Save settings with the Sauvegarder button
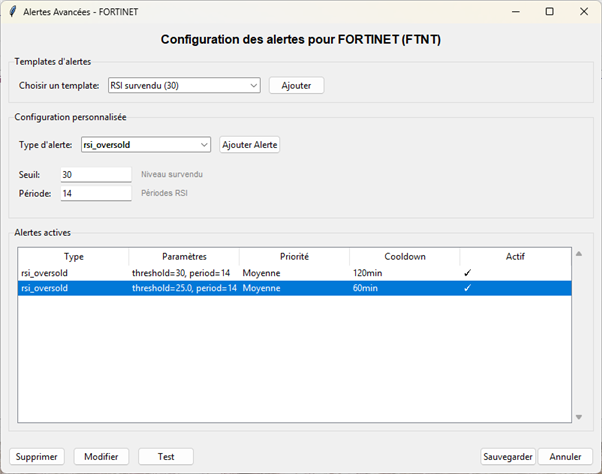This screenshot has width=602, height=474. (507, 456)
